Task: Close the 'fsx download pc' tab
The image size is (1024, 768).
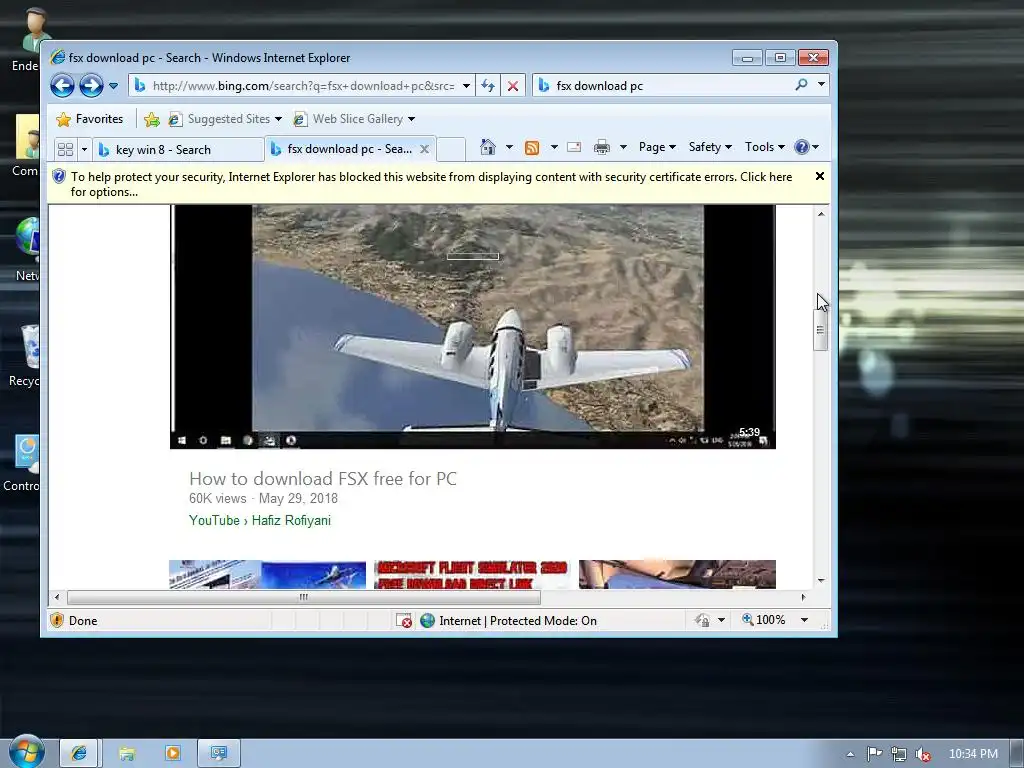Action: [x=424, y=149]
